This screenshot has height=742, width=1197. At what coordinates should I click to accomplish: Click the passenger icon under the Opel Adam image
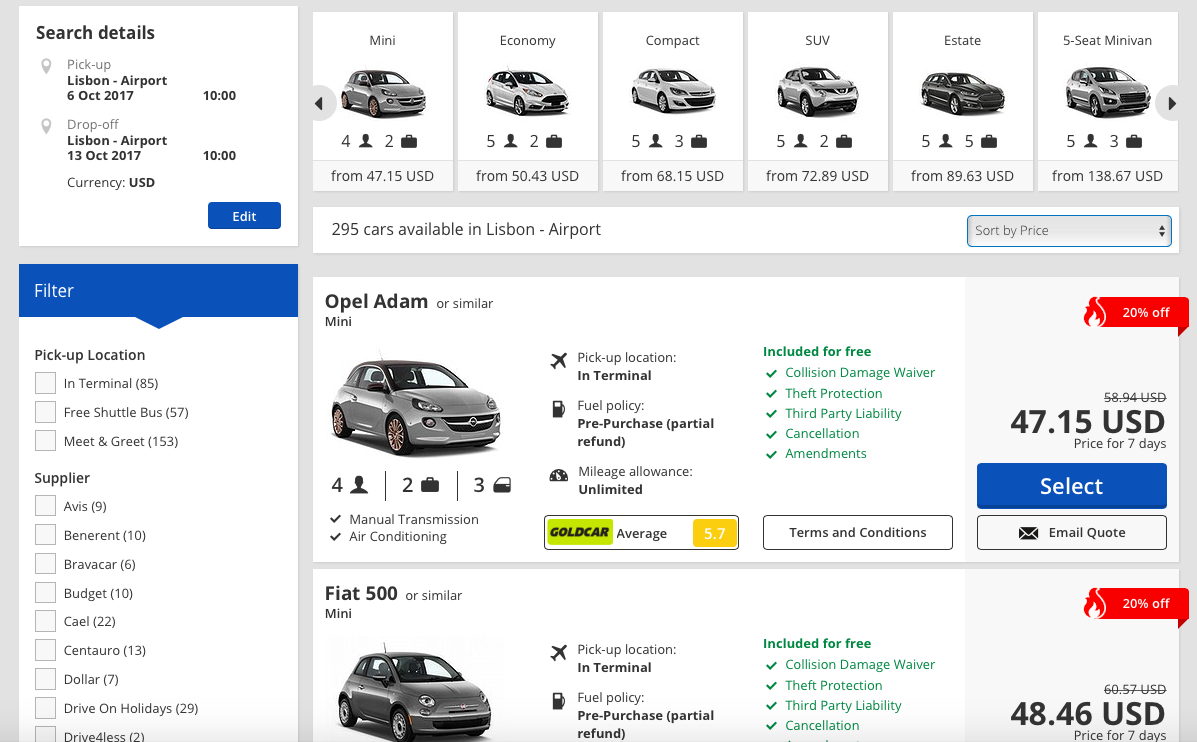(359, 485)
